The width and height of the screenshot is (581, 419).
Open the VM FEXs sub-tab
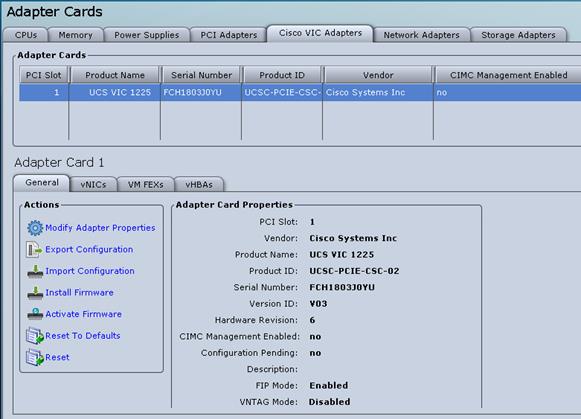(146, 184)
